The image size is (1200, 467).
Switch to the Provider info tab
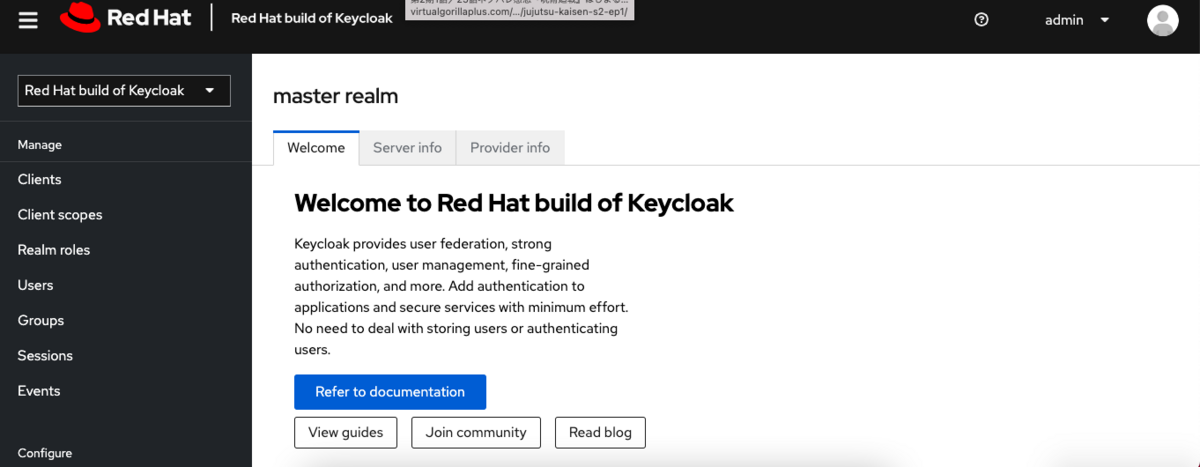point(510,148)
